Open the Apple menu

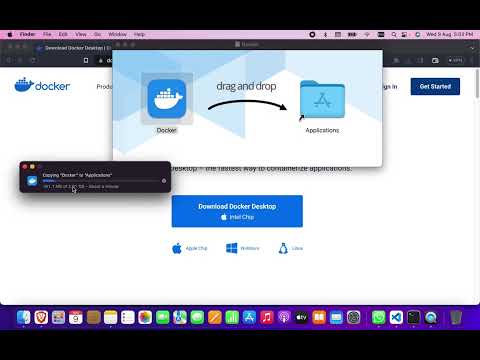tap(10, 34)
